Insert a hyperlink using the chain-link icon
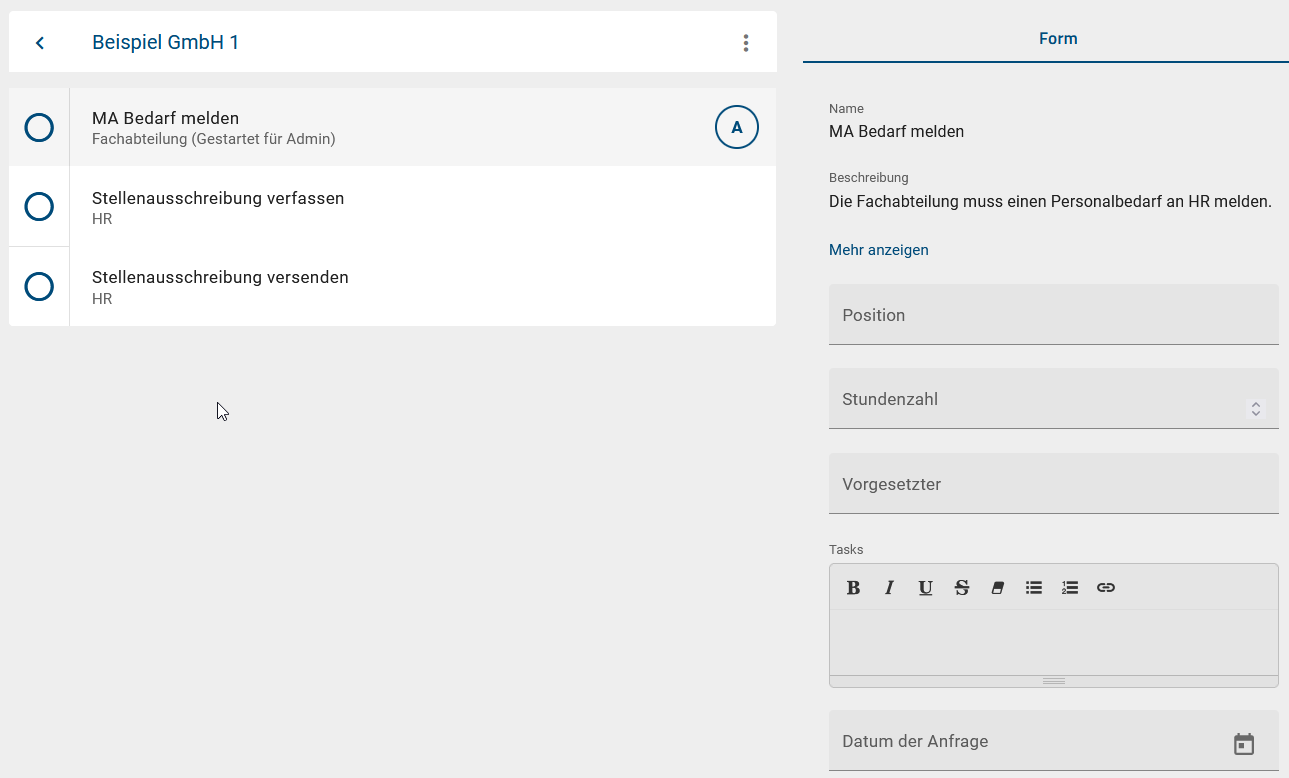The height and width of the screenshot is (778, 1289). 1105,587
